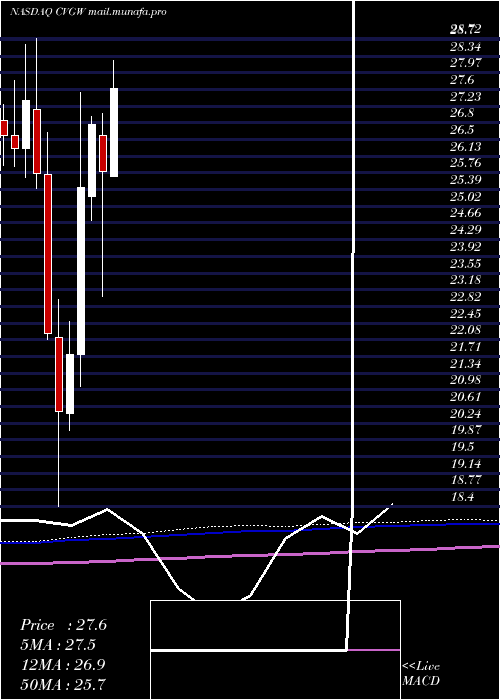500x700 pixels.
Task: Click the 26.8 price axis label
Action: [462, 113]
